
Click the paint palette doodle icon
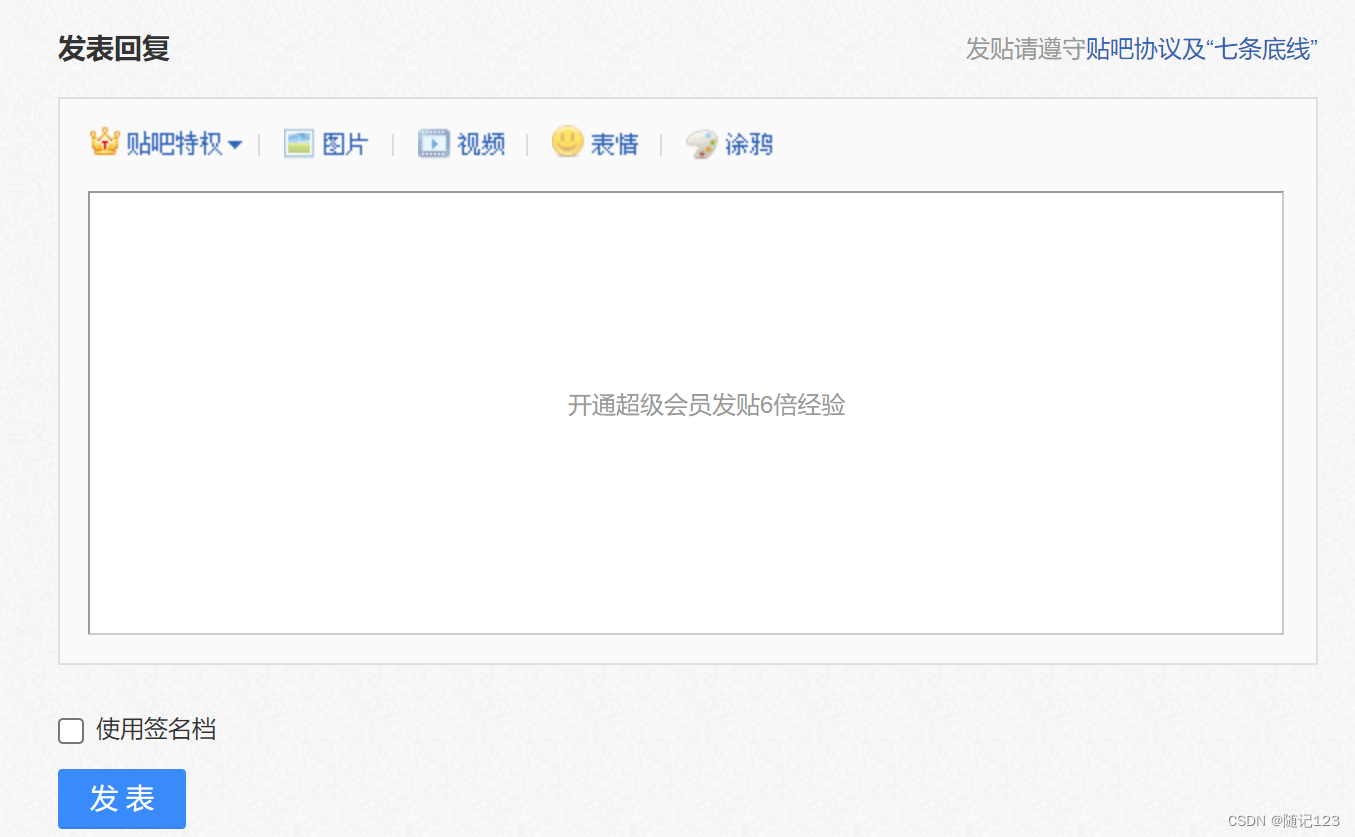tap(701, 144)
